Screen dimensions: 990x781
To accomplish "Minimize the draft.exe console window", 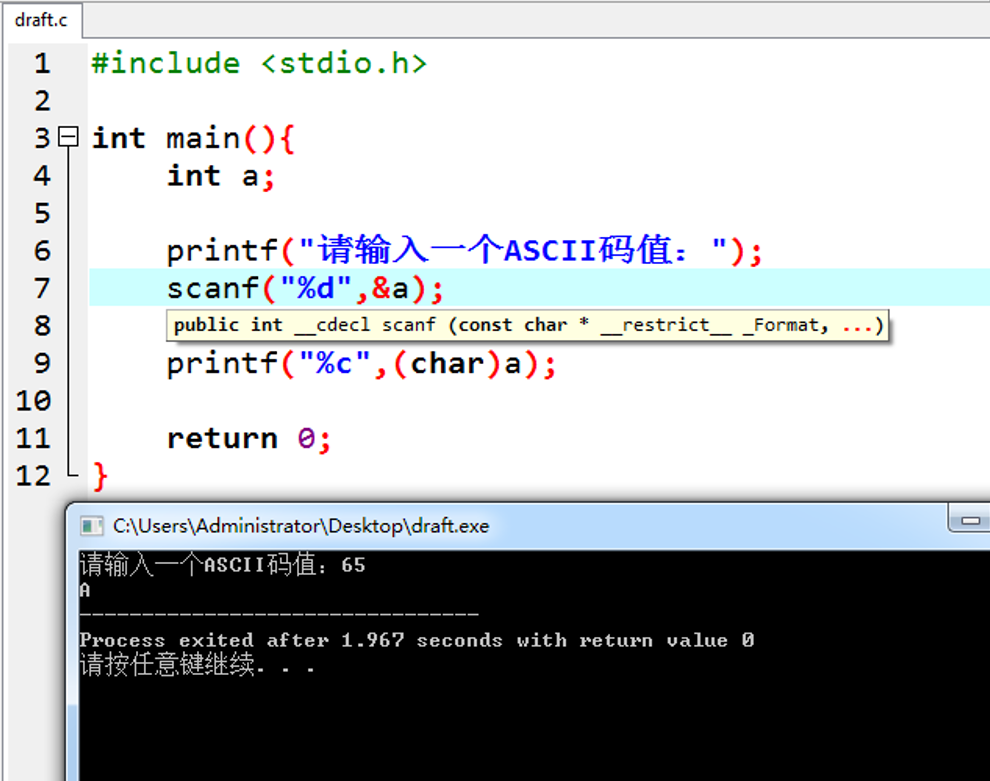I will (970, 521).
